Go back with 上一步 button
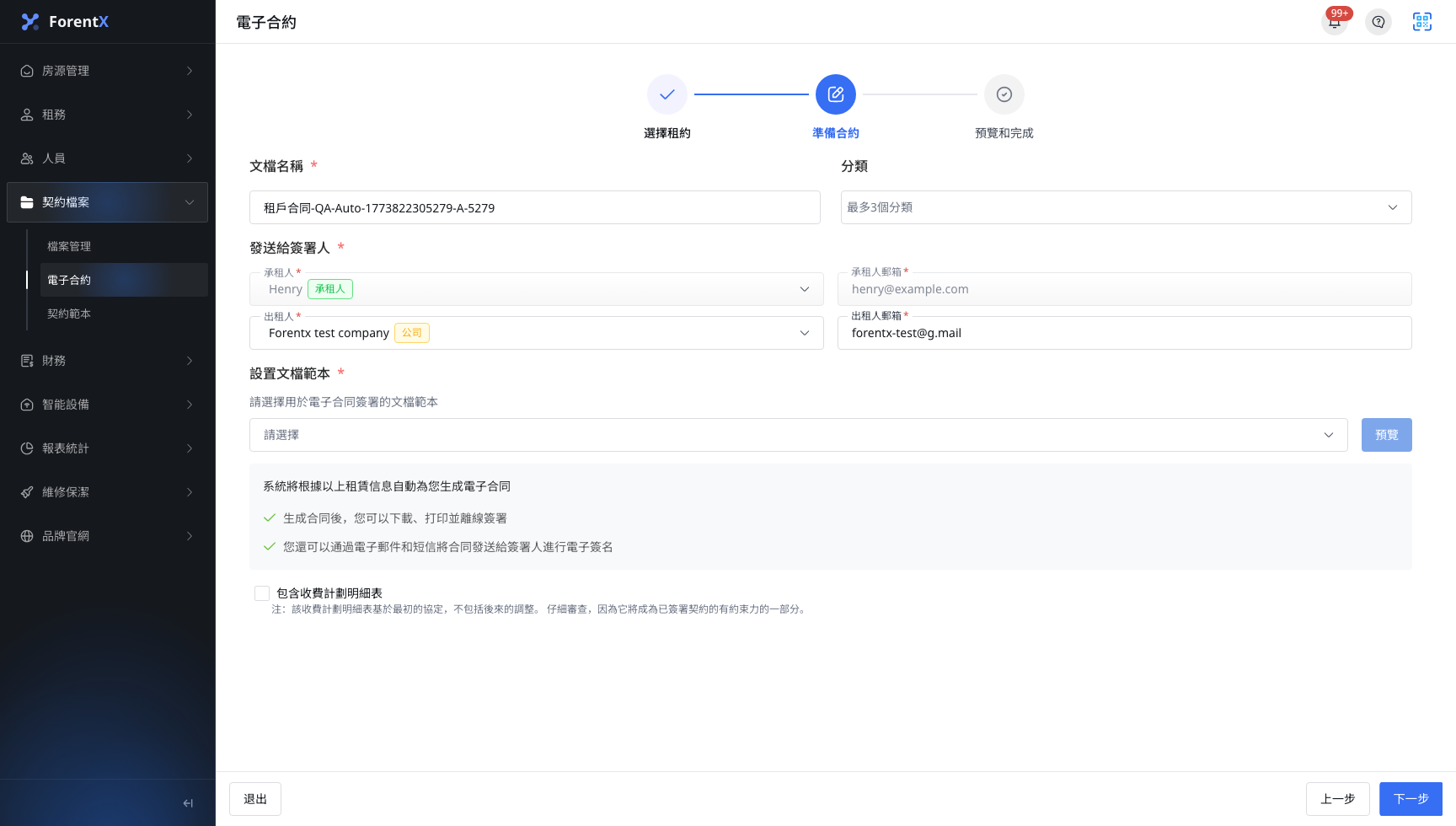 [1338, 799]
